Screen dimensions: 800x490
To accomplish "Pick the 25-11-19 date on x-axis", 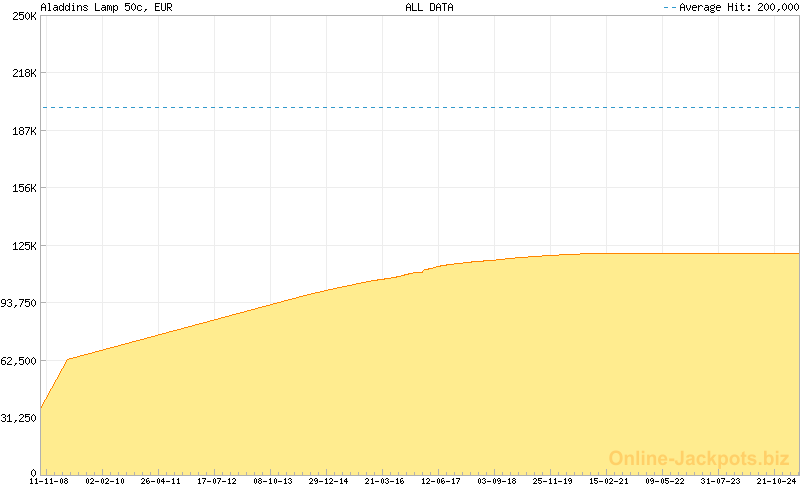I will (553, 481).
